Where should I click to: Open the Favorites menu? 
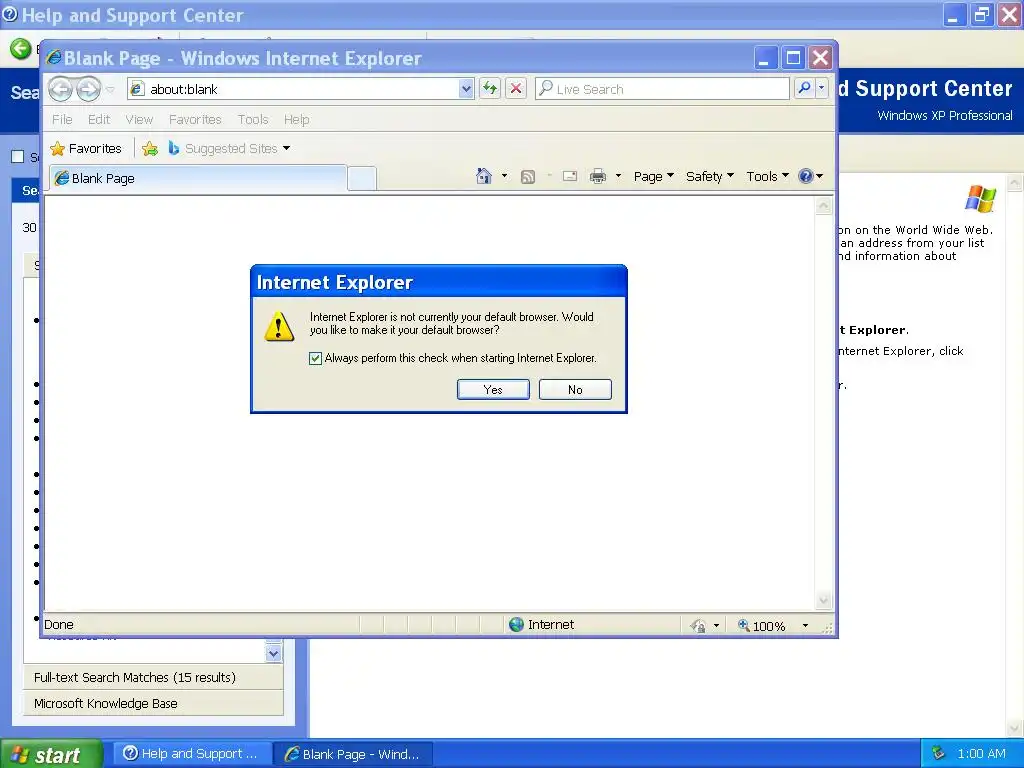pyautogui.click(x=195, y=120)
